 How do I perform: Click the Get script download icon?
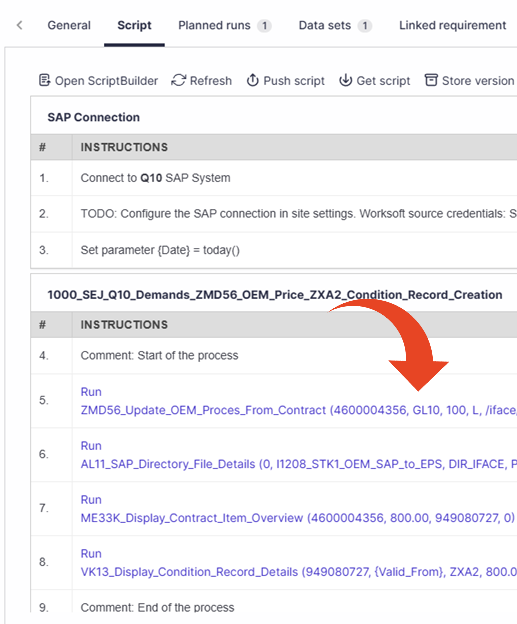345,80
